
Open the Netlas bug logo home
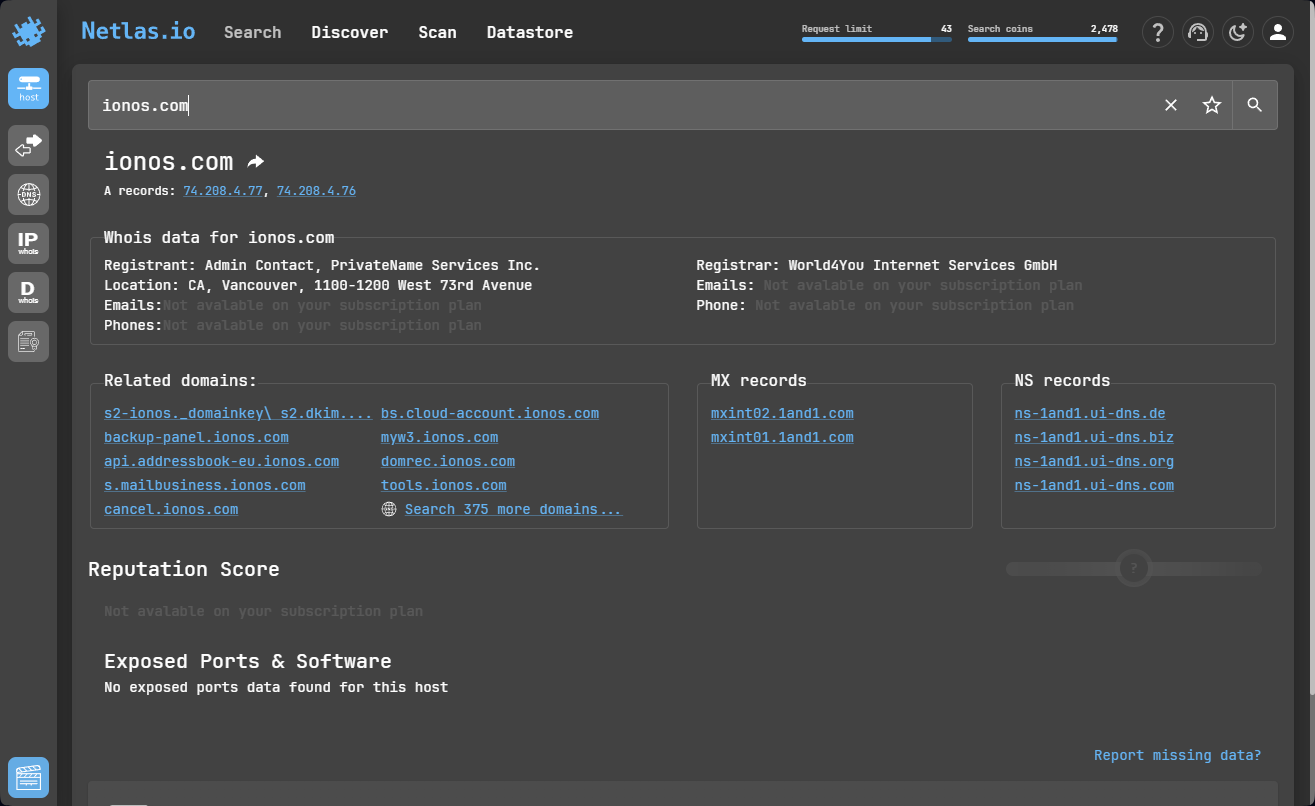point(28,32)
